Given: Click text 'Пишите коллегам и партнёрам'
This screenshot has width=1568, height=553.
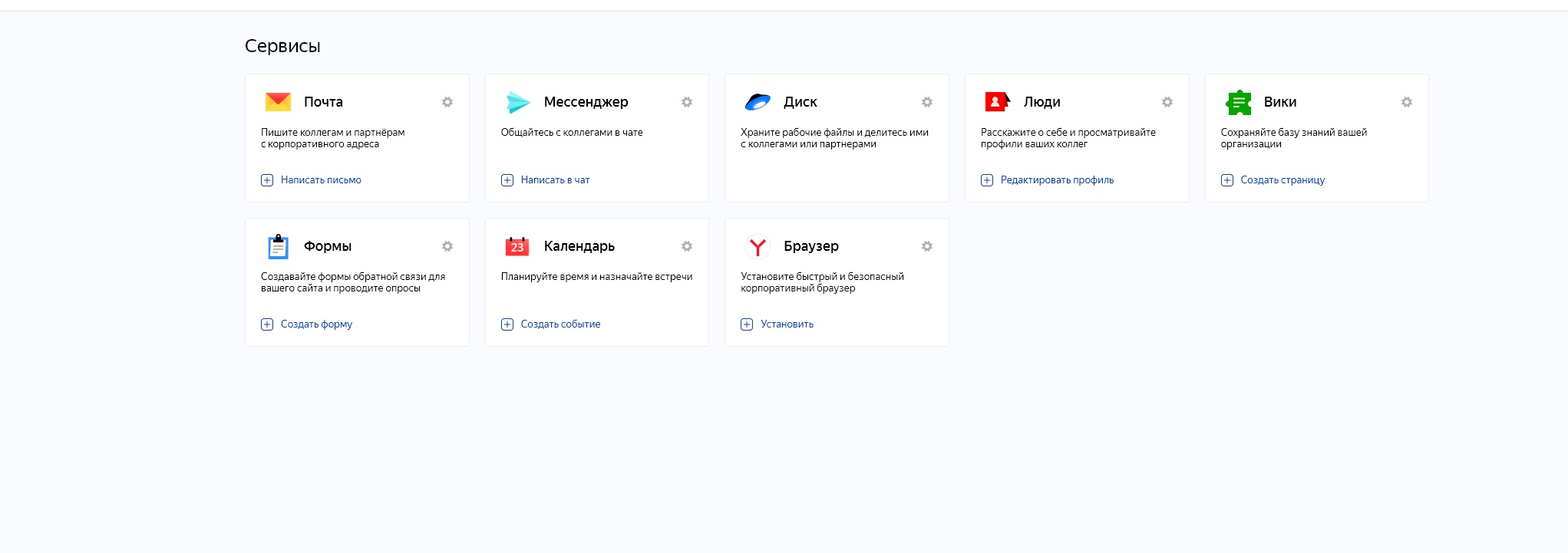Looking at the screenshot, I should [332, 133].
